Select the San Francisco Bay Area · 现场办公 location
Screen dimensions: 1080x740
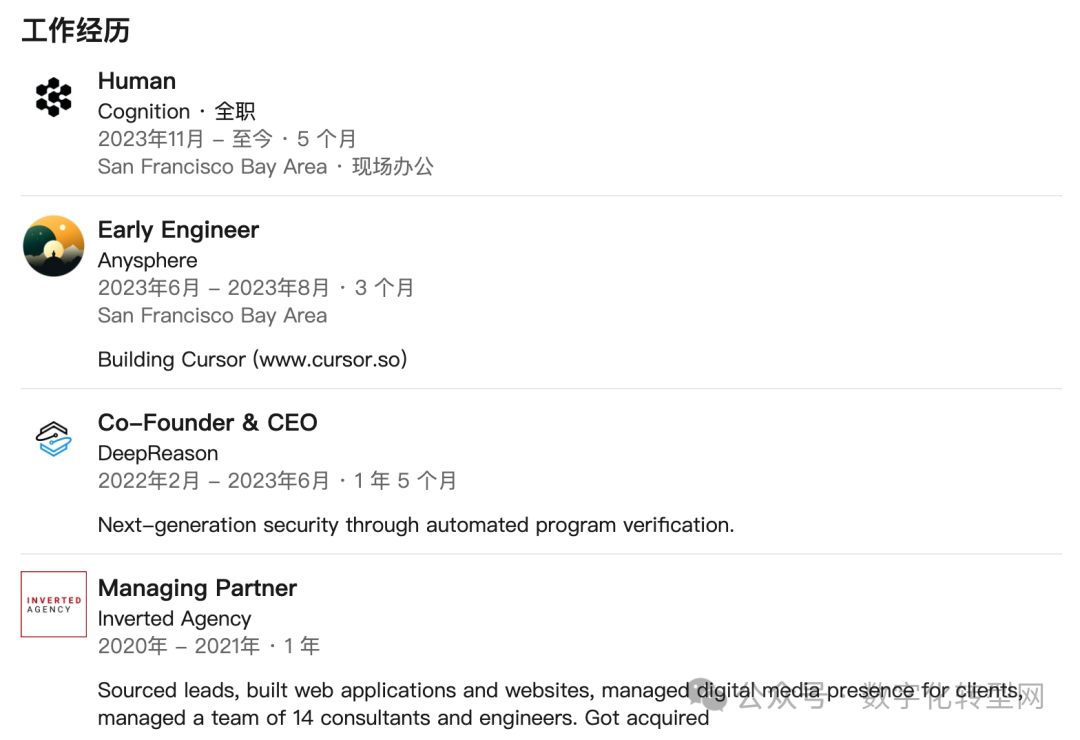tap(265, 167)
